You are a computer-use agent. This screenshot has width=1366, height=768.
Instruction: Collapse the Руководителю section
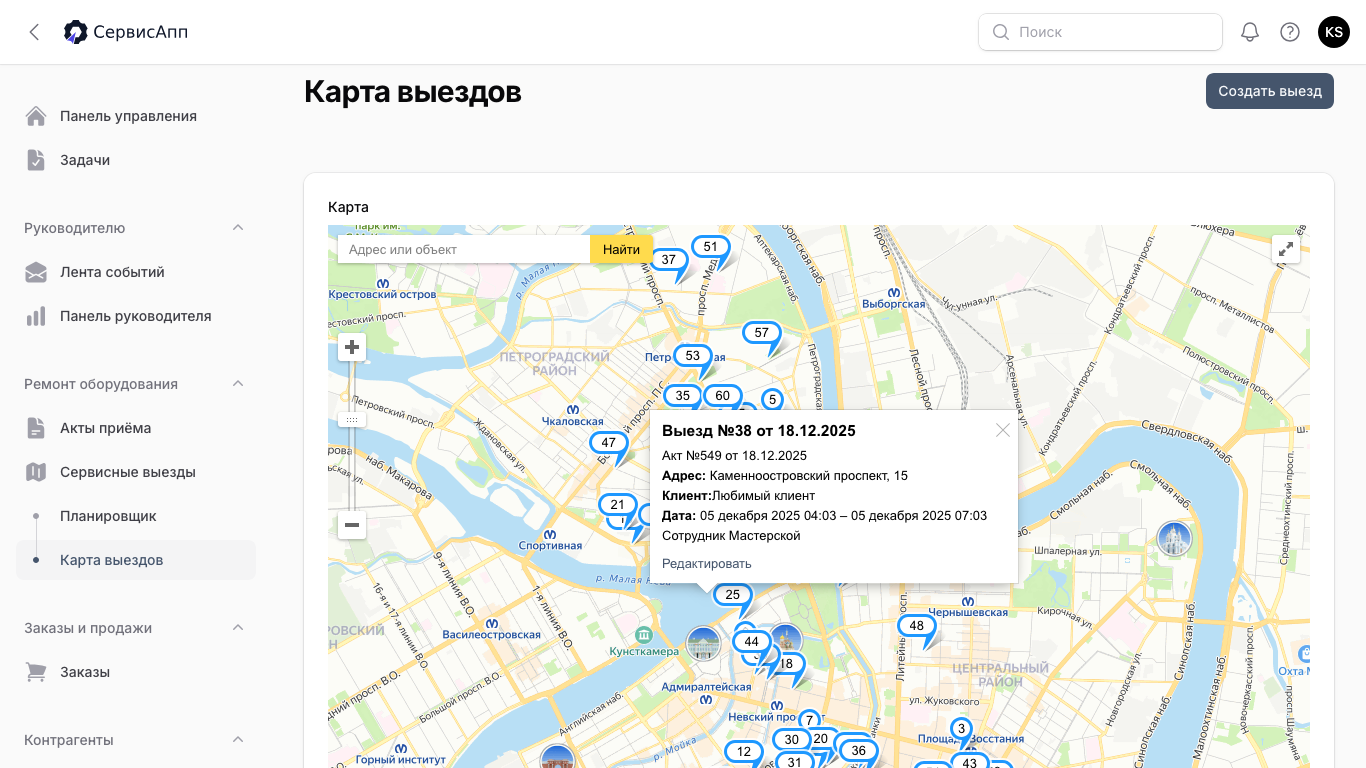coord(238,228)
